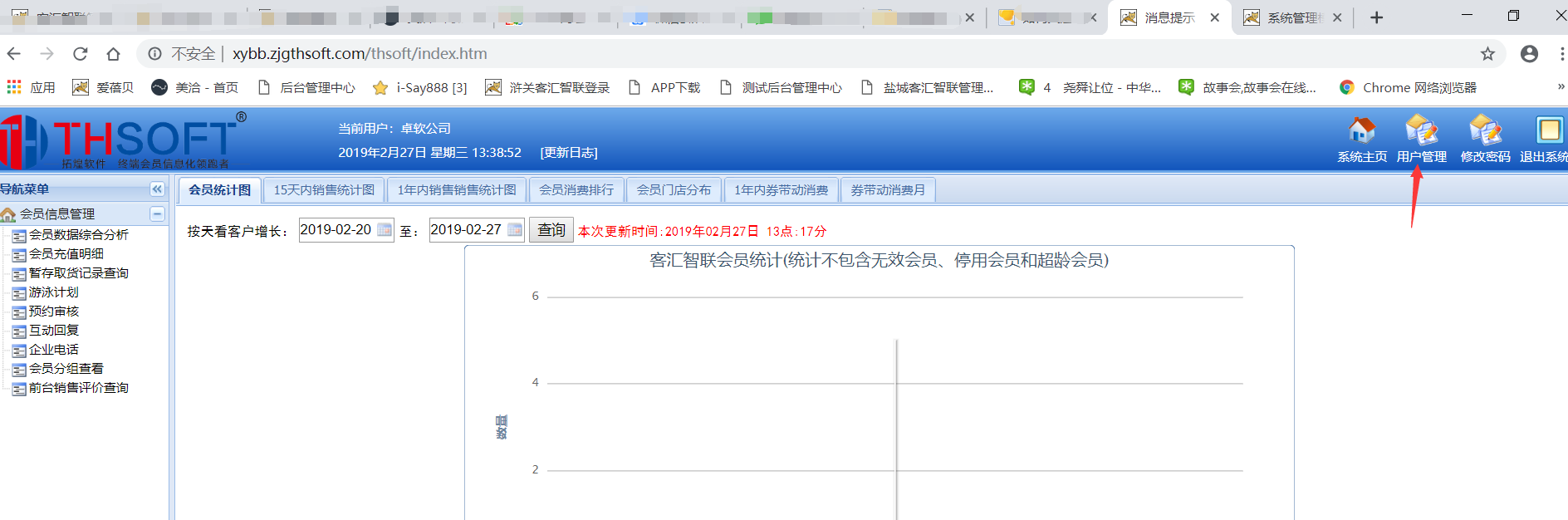Open the APP下载 bookmark
Viewport: 1568px width, 520px height.
(x=664, y=87)
